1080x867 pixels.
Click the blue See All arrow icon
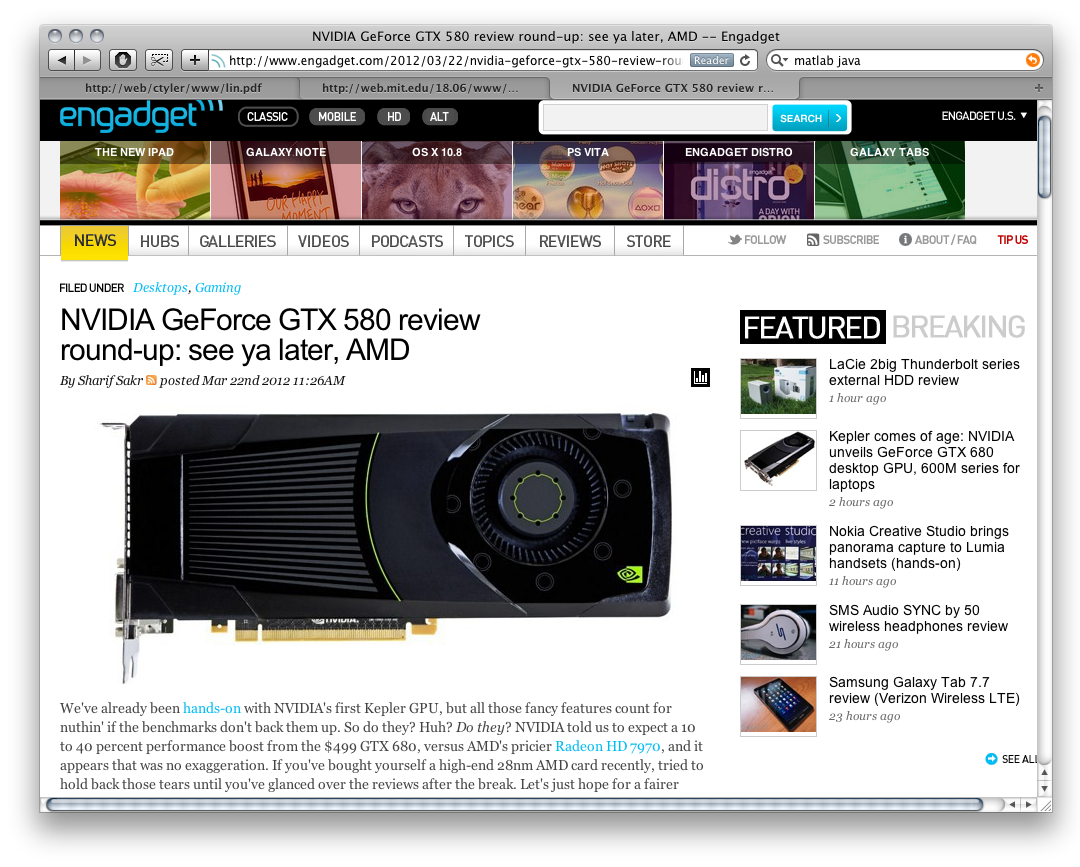tap(991, 759)
